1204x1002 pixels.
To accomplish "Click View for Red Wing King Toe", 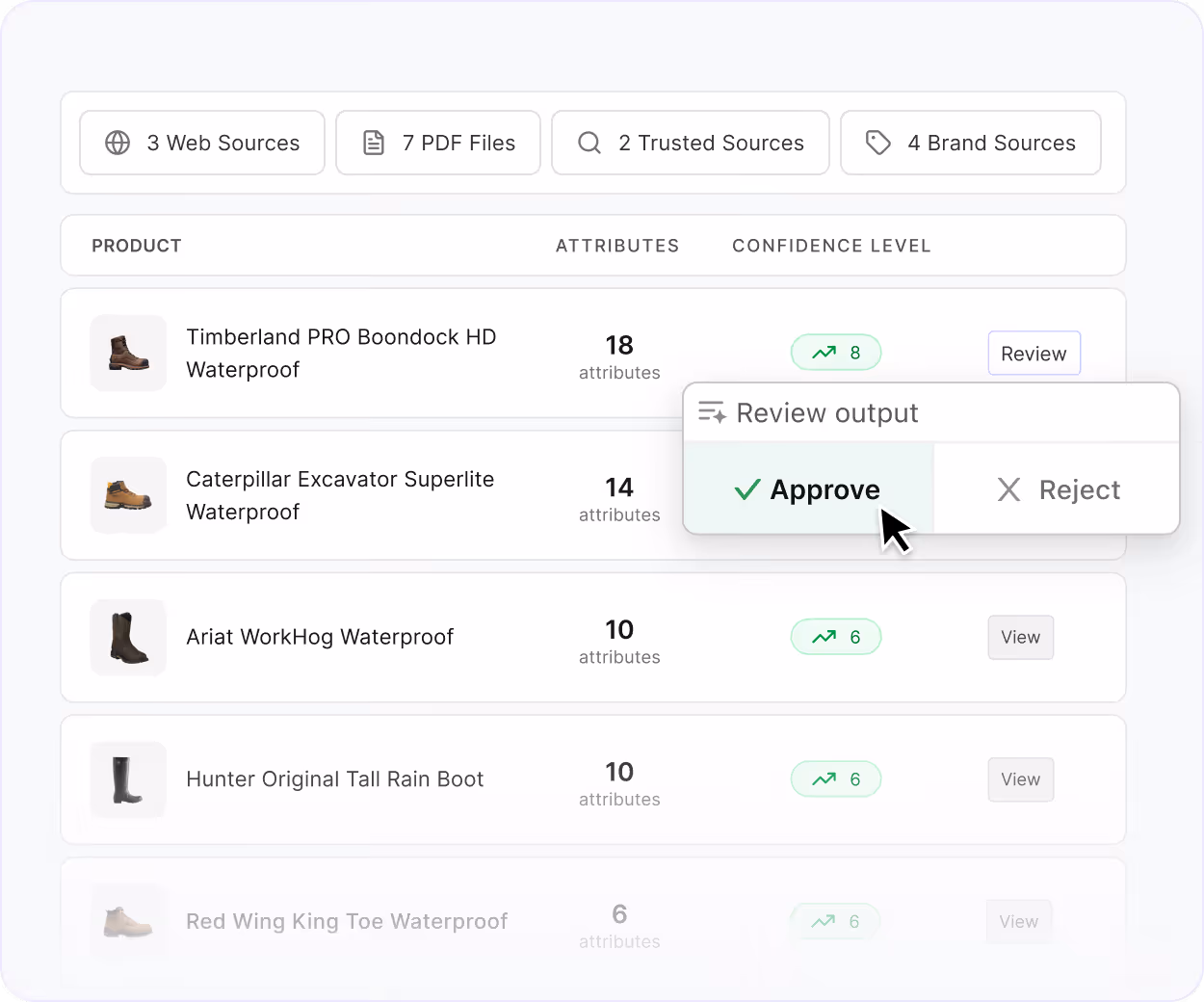I will [1019, 922].
